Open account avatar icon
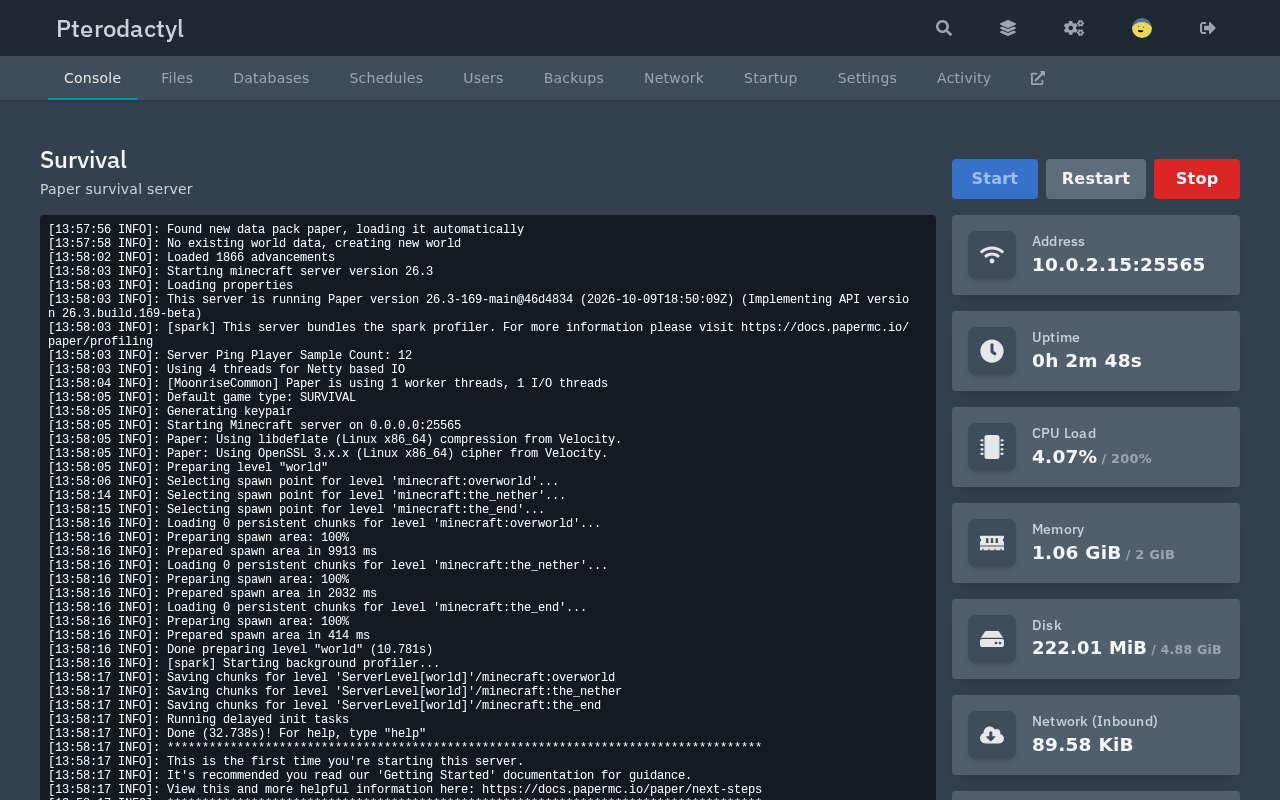The image size is (1280, 800). [x=1142, y=28]
